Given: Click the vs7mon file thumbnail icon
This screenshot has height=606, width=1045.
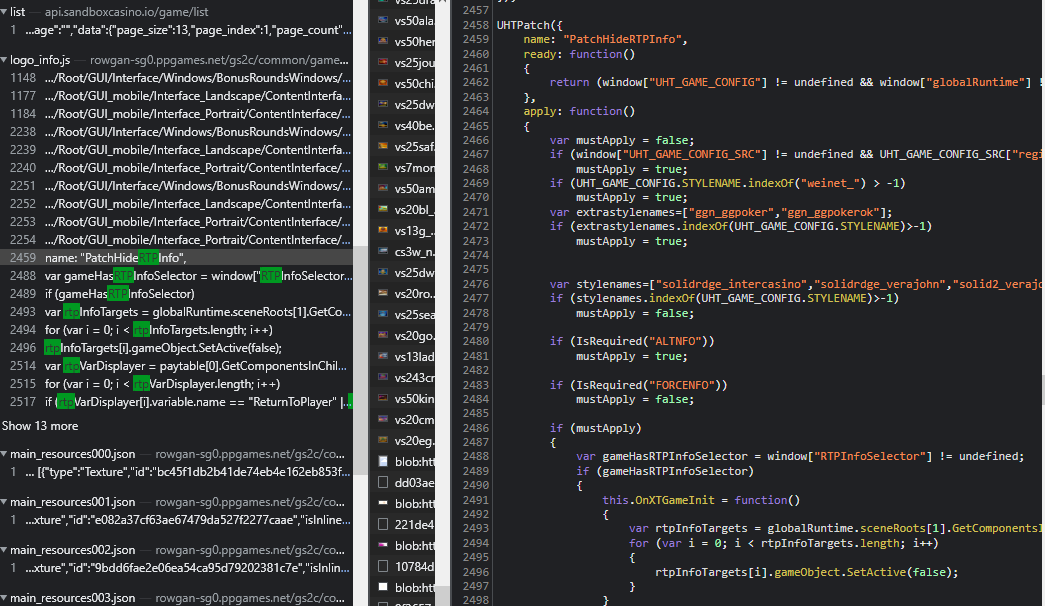Looking at the screenshot, I should coord(384,167).
